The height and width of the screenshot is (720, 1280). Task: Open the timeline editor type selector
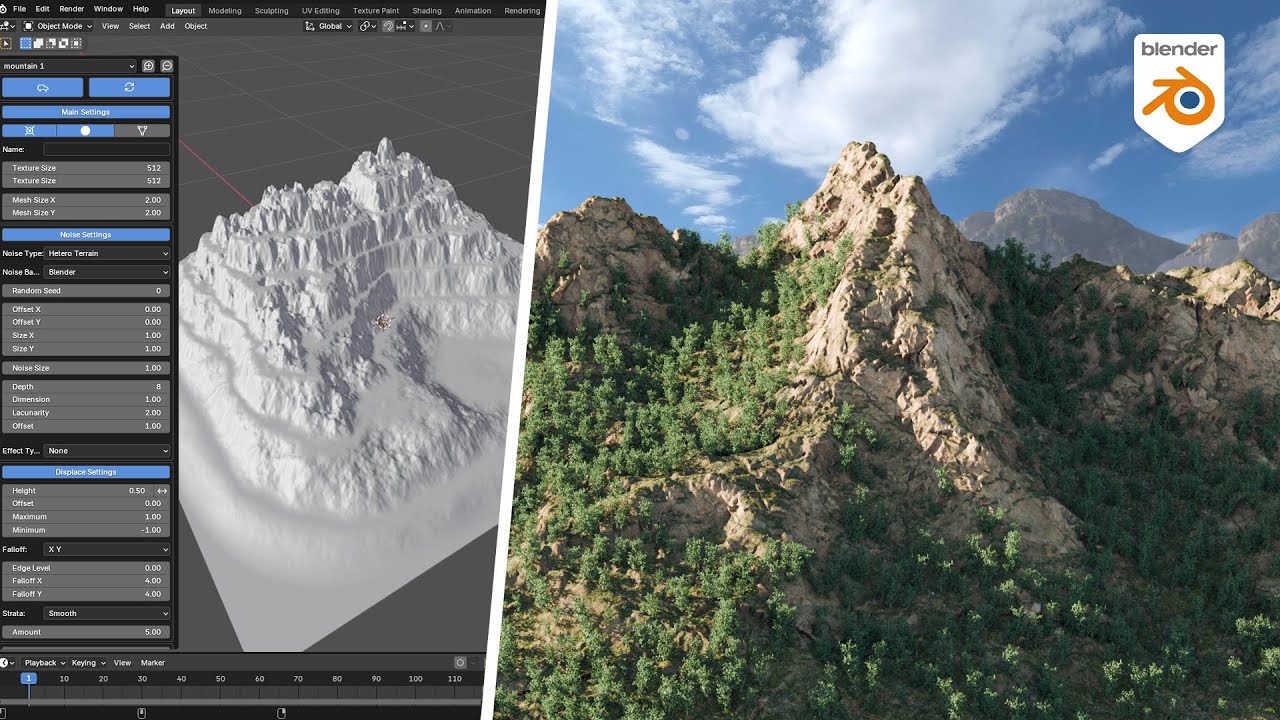(x=8, y=662)
